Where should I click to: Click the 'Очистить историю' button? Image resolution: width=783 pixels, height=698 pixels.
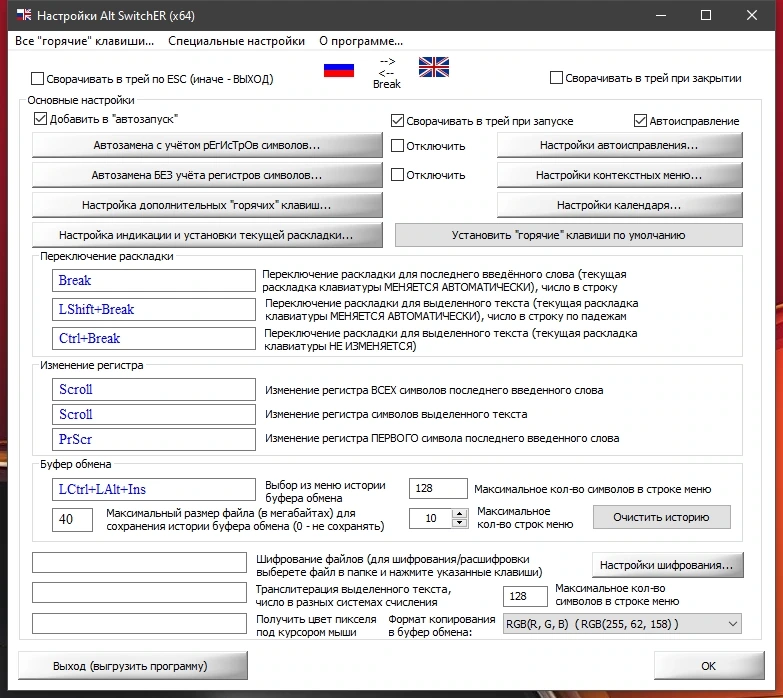pyautogui.click(x=662, y=517)
